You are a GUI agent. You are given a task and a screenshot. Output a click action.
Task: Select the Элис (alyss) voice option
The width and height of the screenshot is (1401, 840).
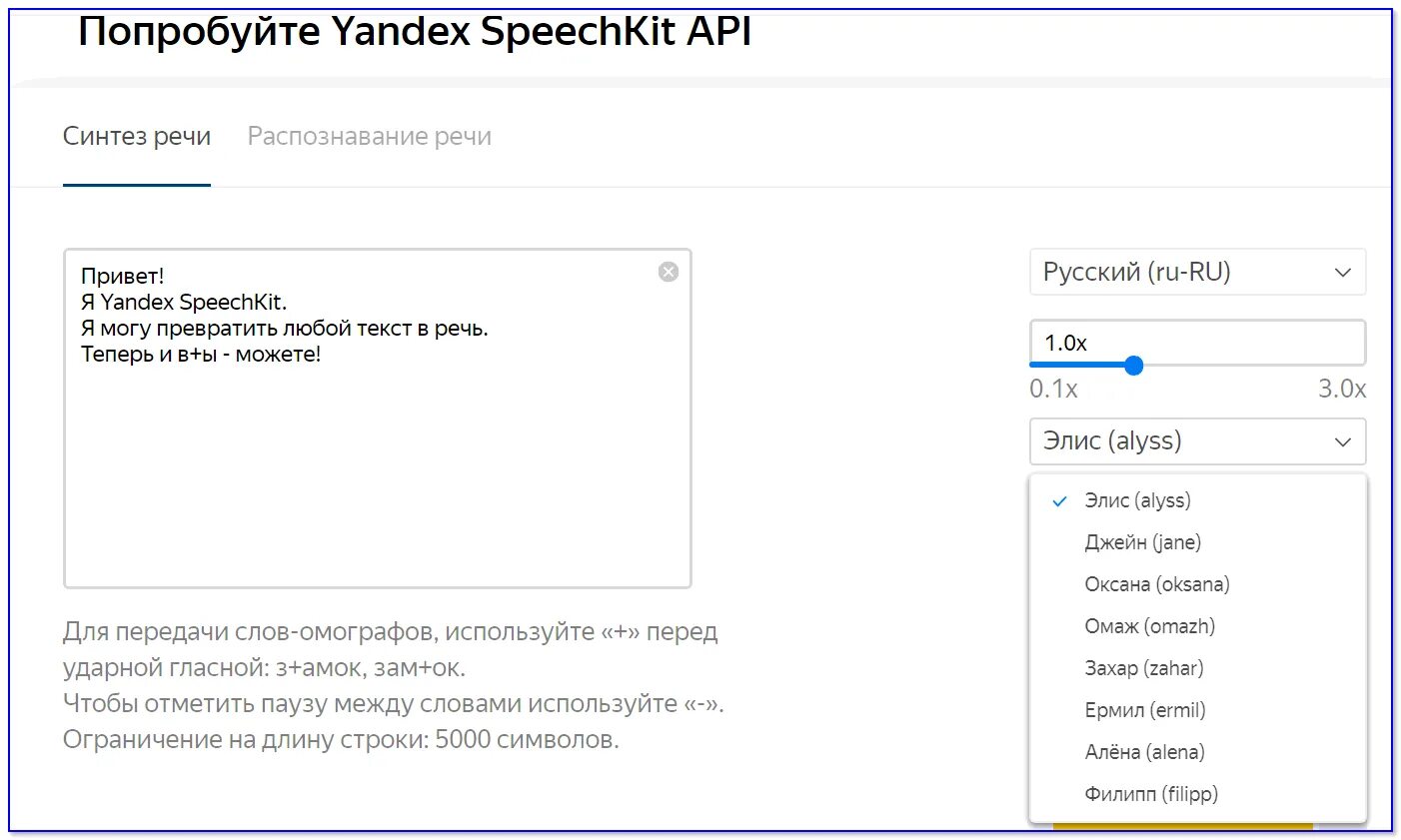1197,500
